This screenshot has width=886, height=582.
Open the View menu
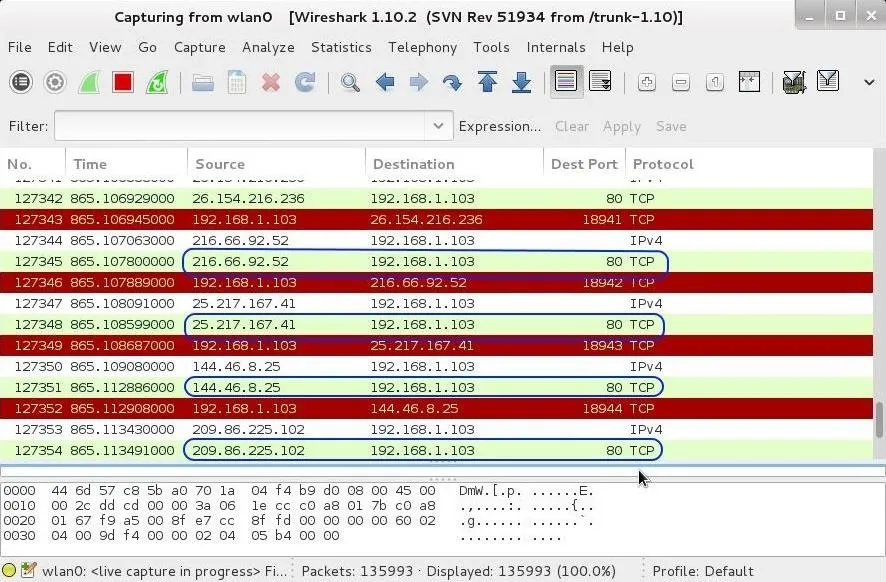(105, 47)
